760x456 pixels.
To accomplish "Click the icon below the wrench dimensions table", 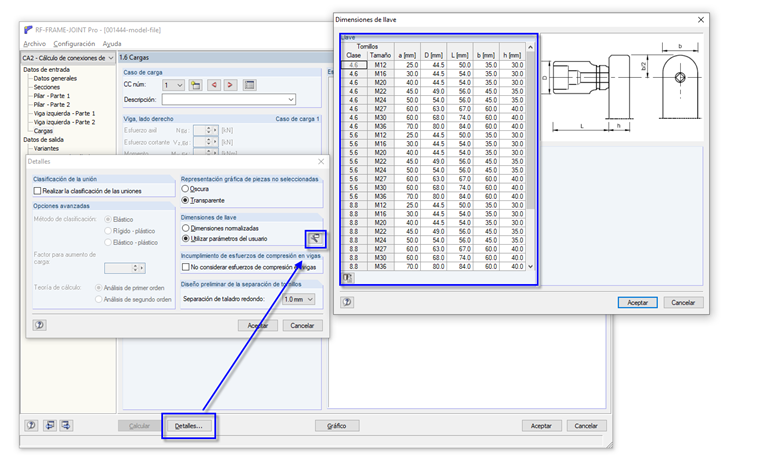I will 348,277.
